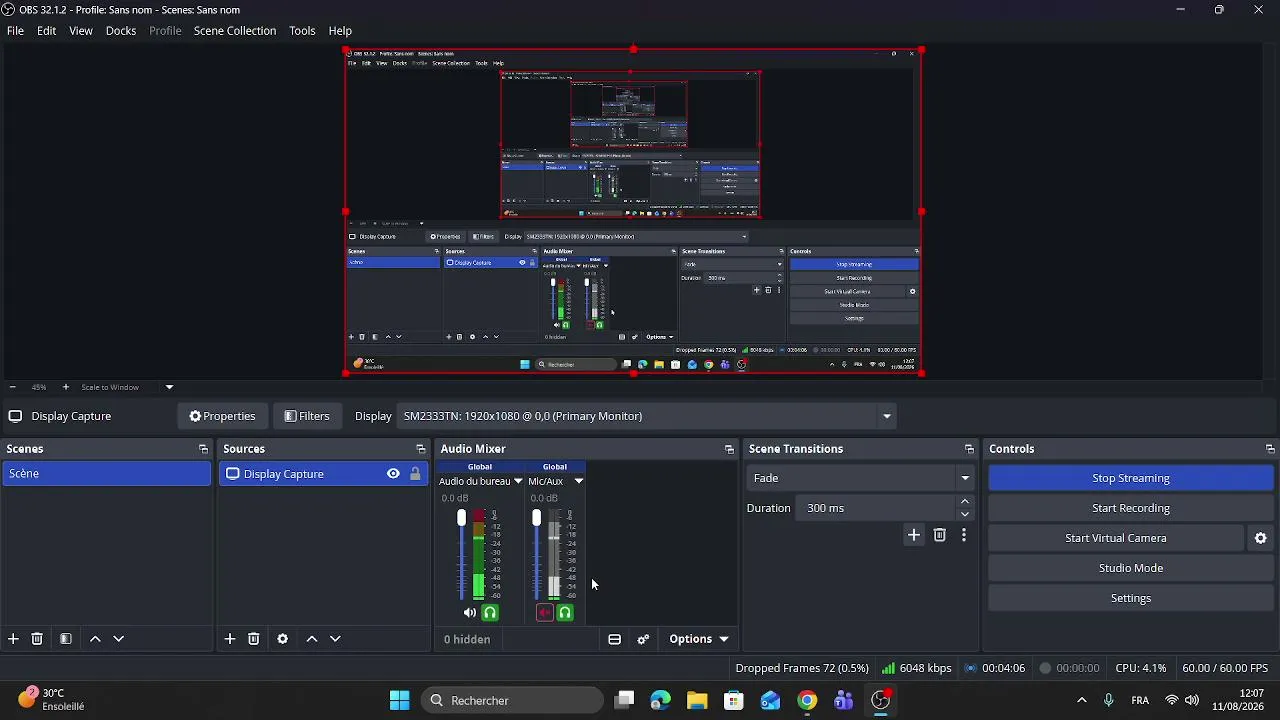Add a new source with plus icon
Screen dimensions: 1280x720
coord(230,639)
